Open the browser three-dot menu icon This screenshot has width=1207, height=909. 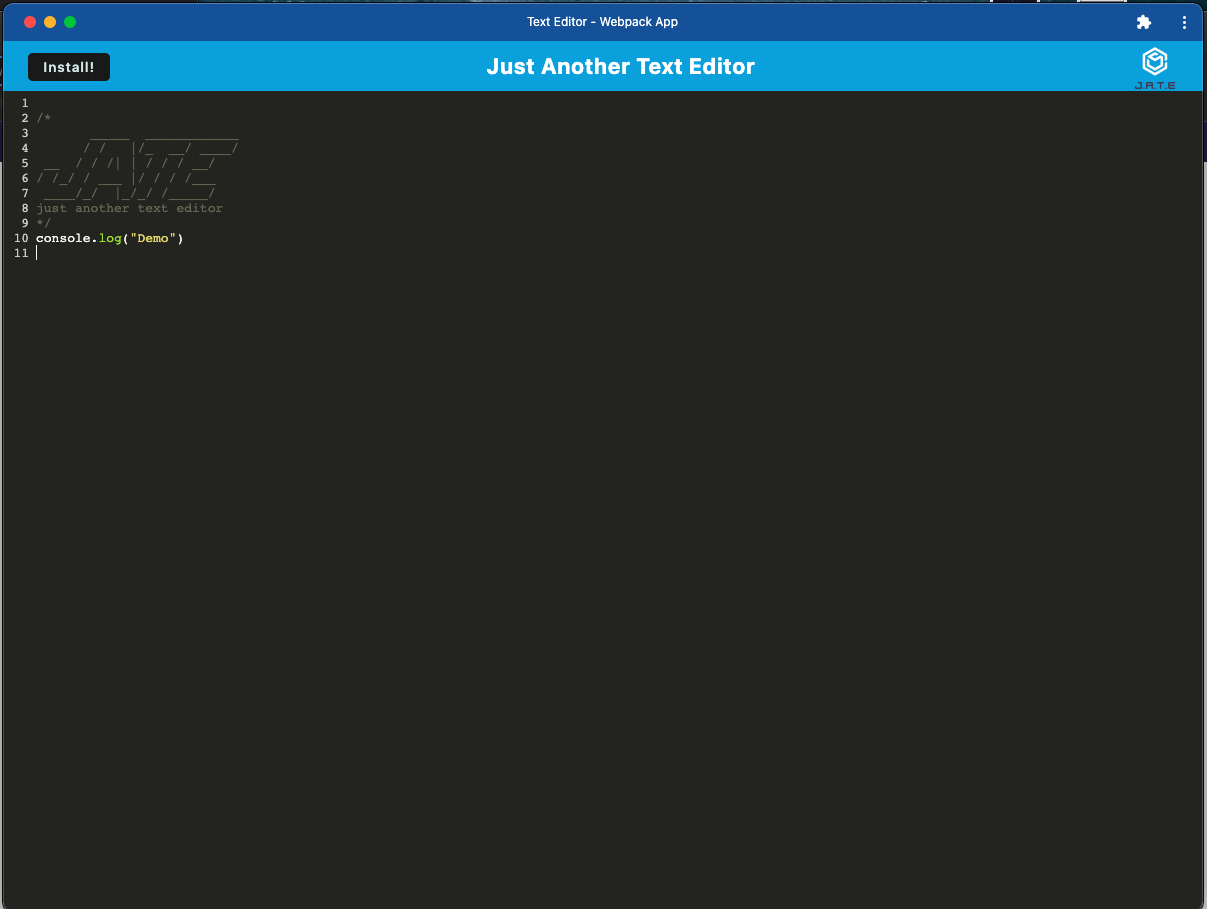click(1184, 21)
